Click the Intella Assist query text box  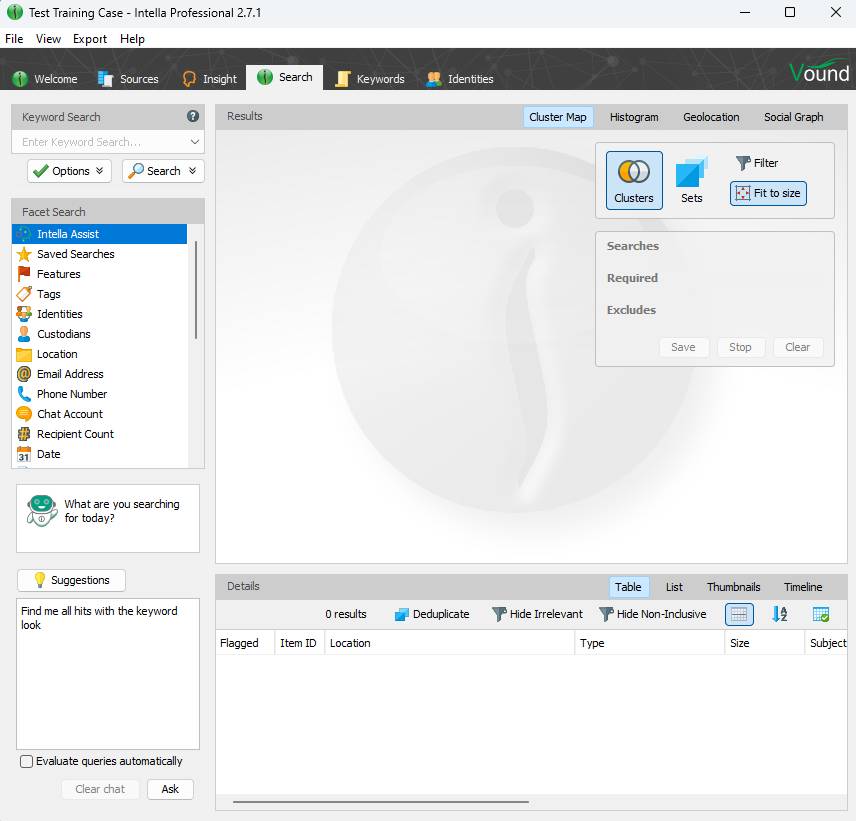click(x=108, y=674)
